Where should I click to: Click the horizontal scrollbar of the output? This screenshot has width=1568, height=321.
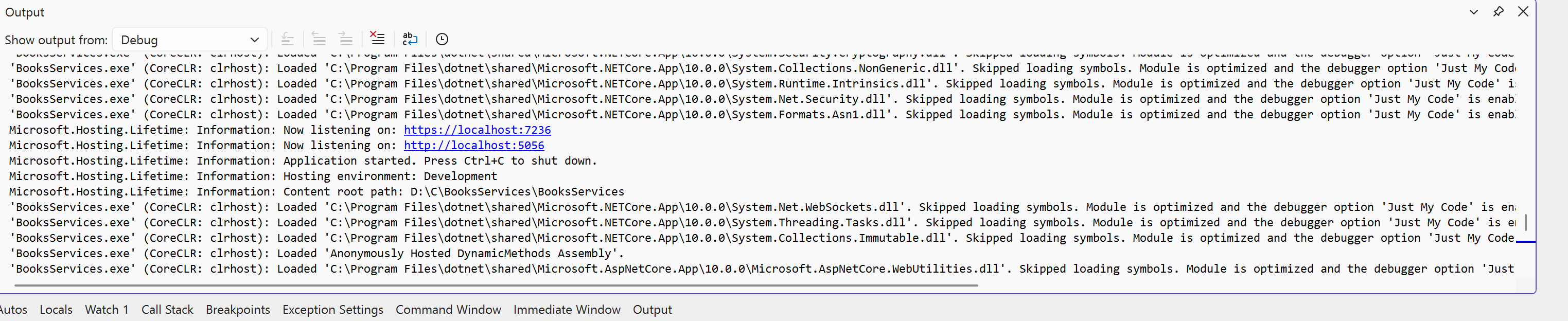496,284
